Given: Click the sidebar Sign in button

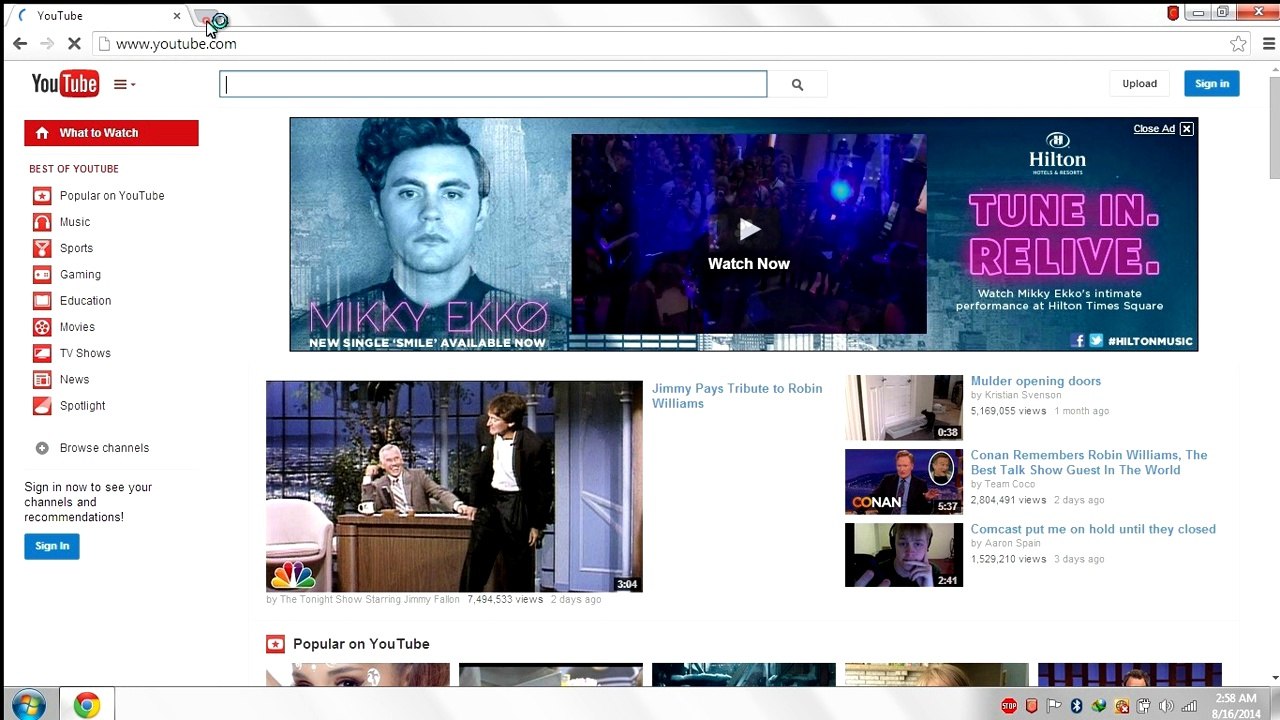Looking at the screenshot, I should [52, 546].
